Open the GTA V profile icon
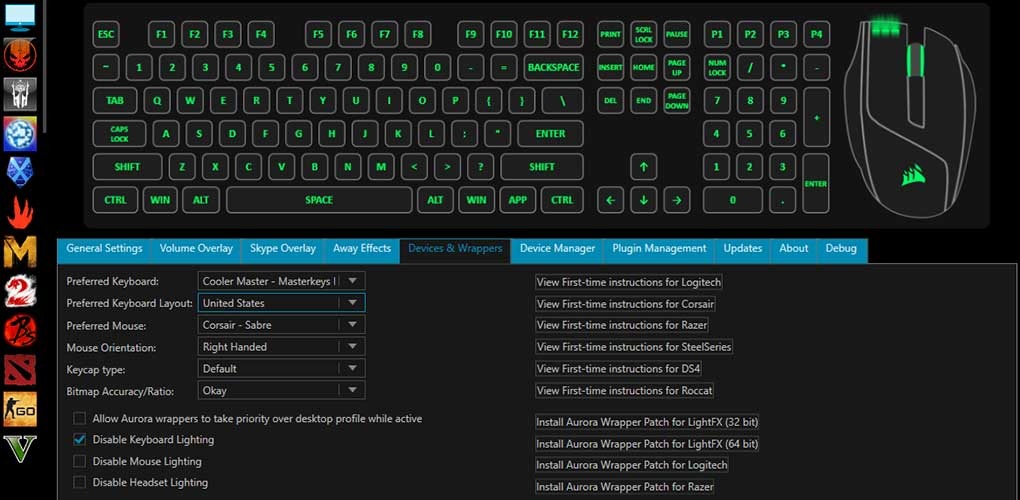 click(x=20, y=449)
